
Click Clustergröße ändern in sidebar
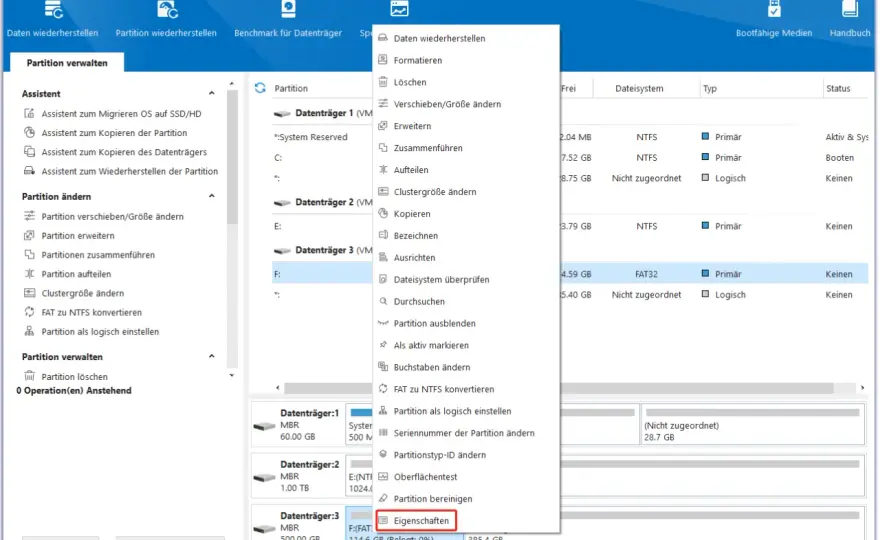(74, 293)
